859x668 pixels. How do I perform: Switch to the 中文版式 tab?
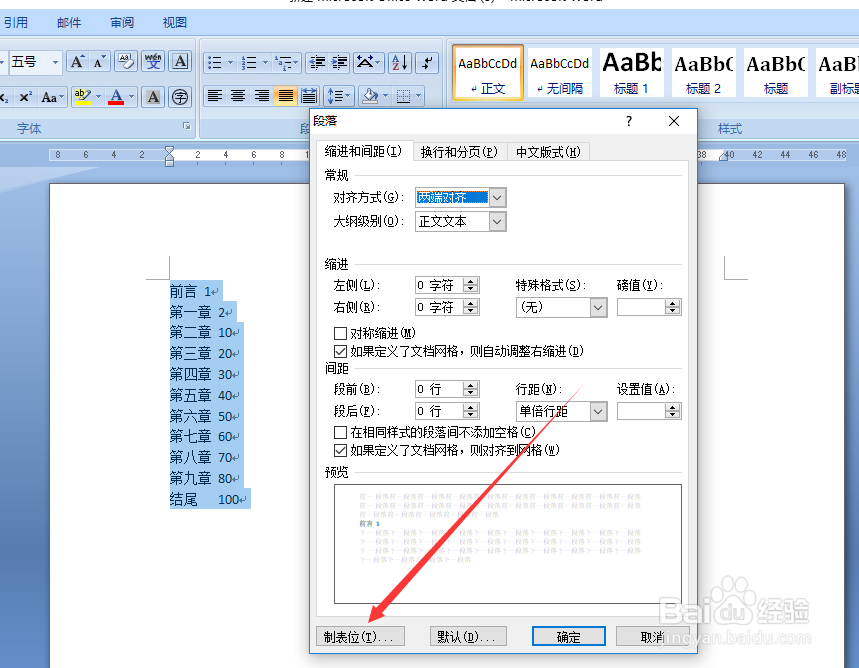pos(548,152)
